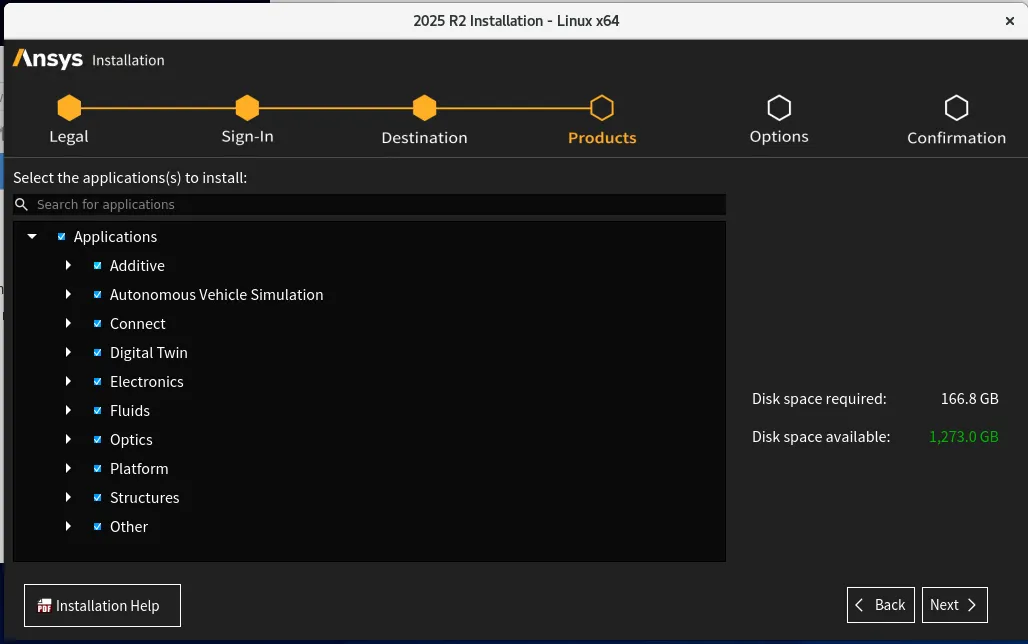The width and height of the screenshot is (1028, 644).
Task: Select the Structures tree row label
Action: [145, 498]
